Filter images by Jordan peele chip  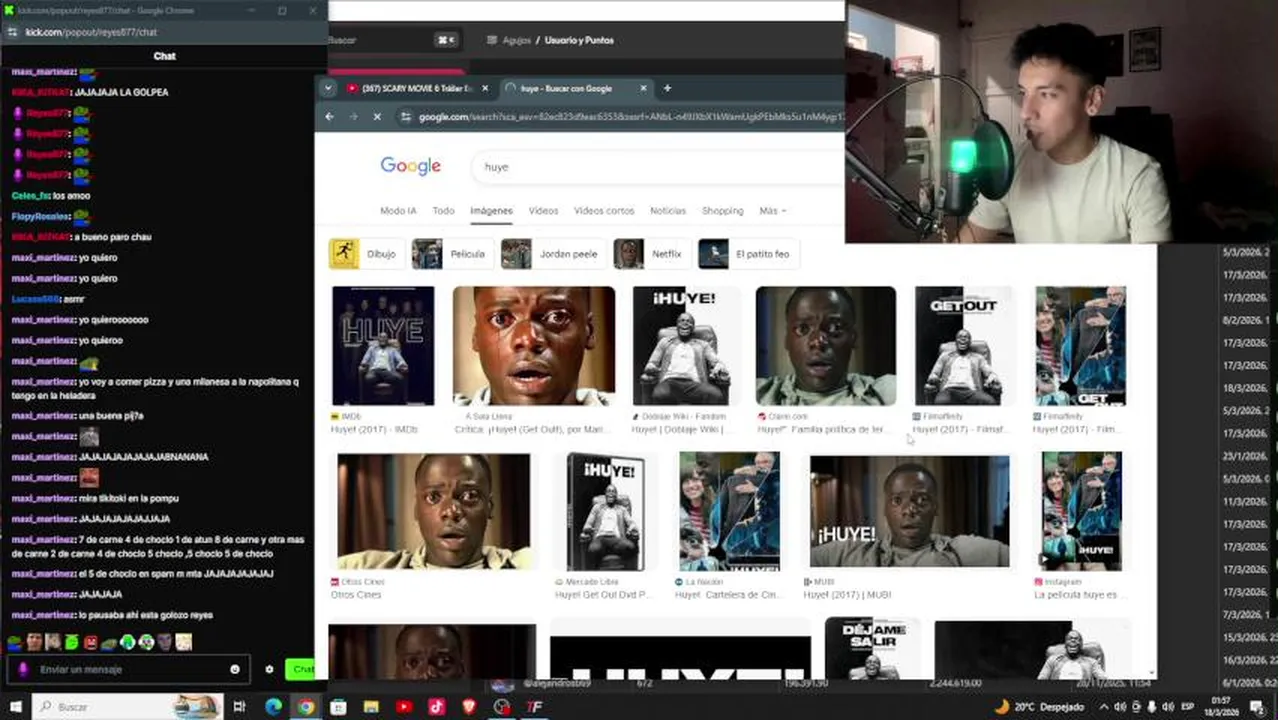[x=553, y=254]
